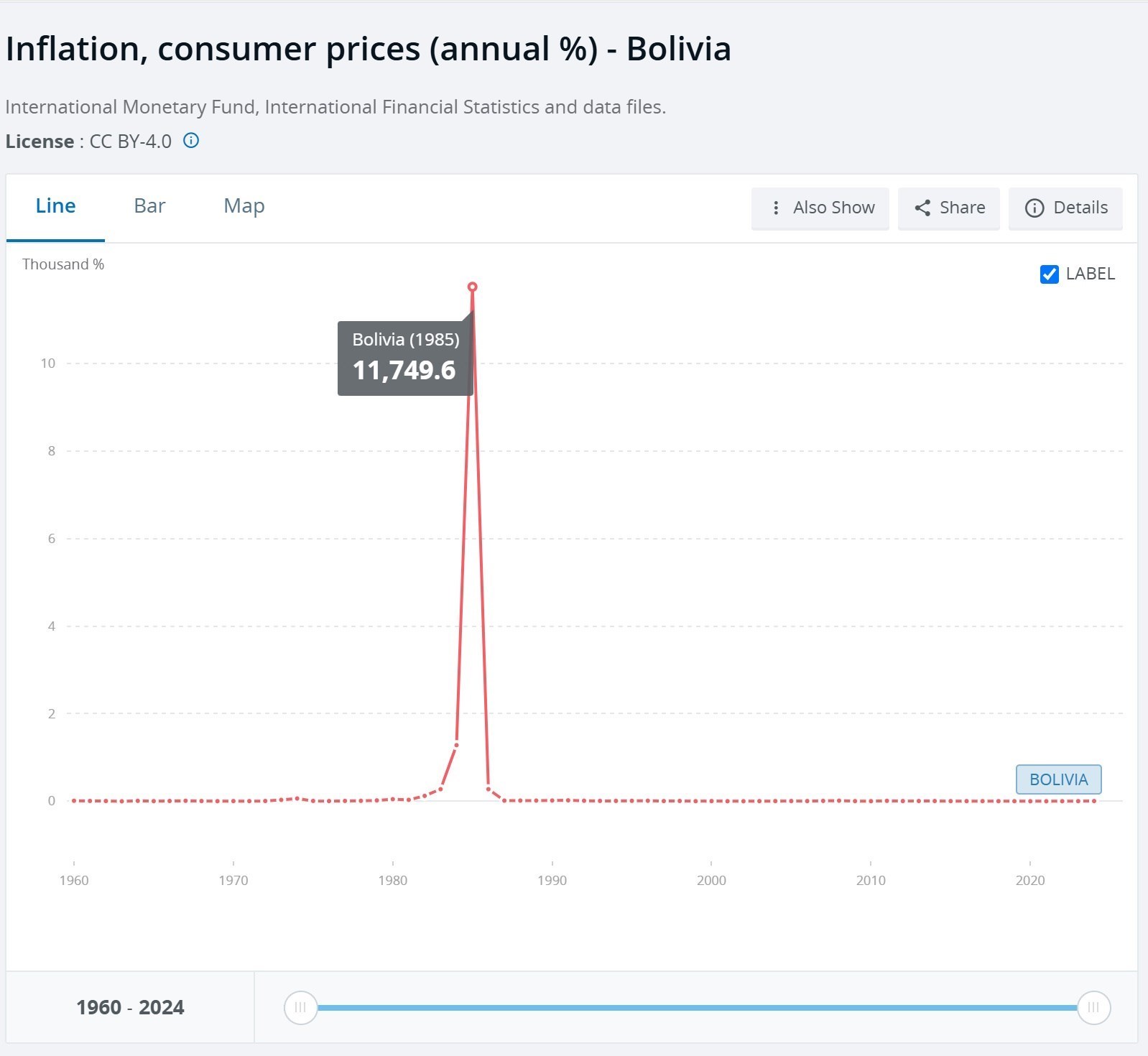Click the left year range slider handle
The height and width of the screenshot is (1056, 1148).
point(300,1007)
